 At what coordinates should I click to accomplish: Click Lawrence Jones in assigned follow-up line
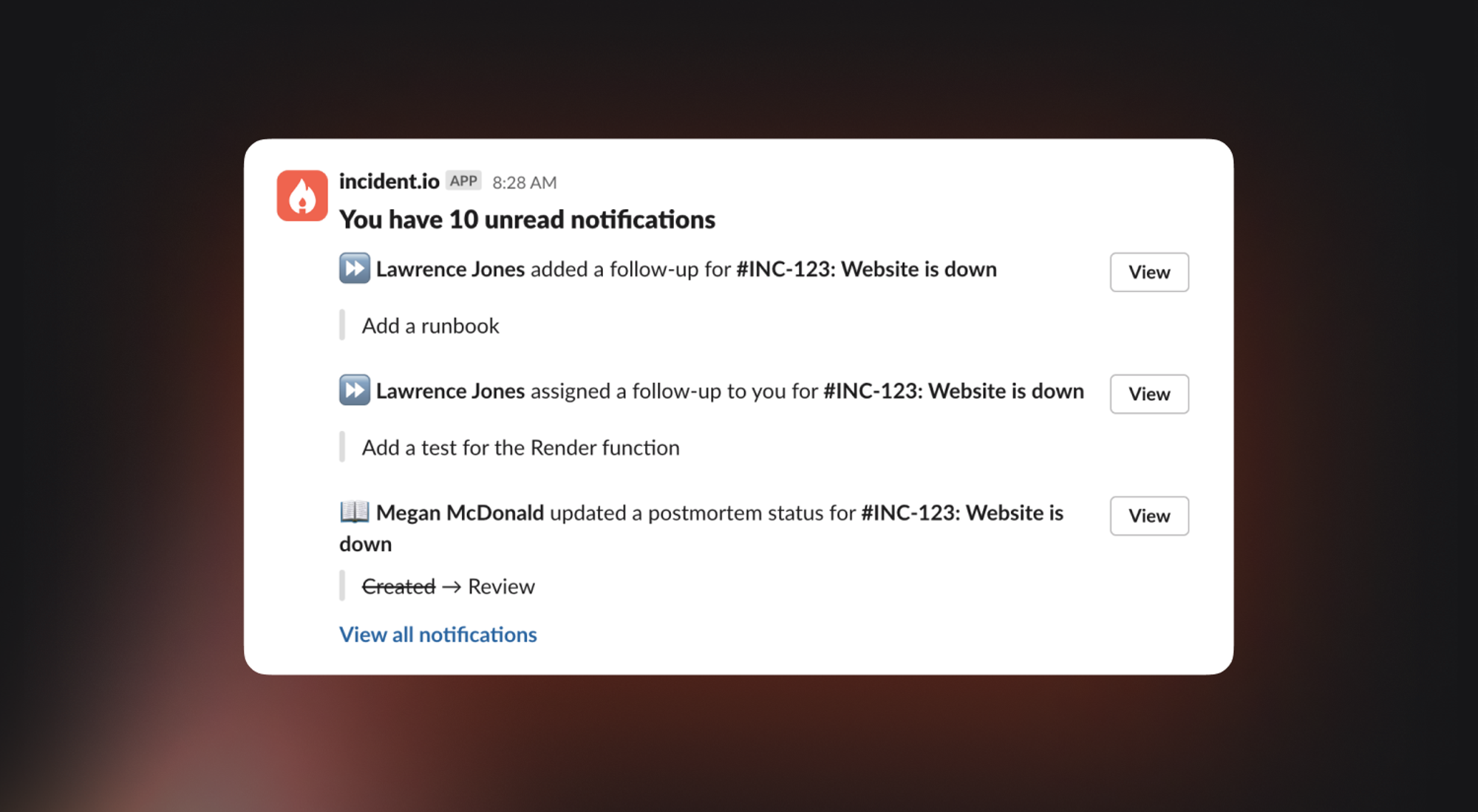coord(450,391)
